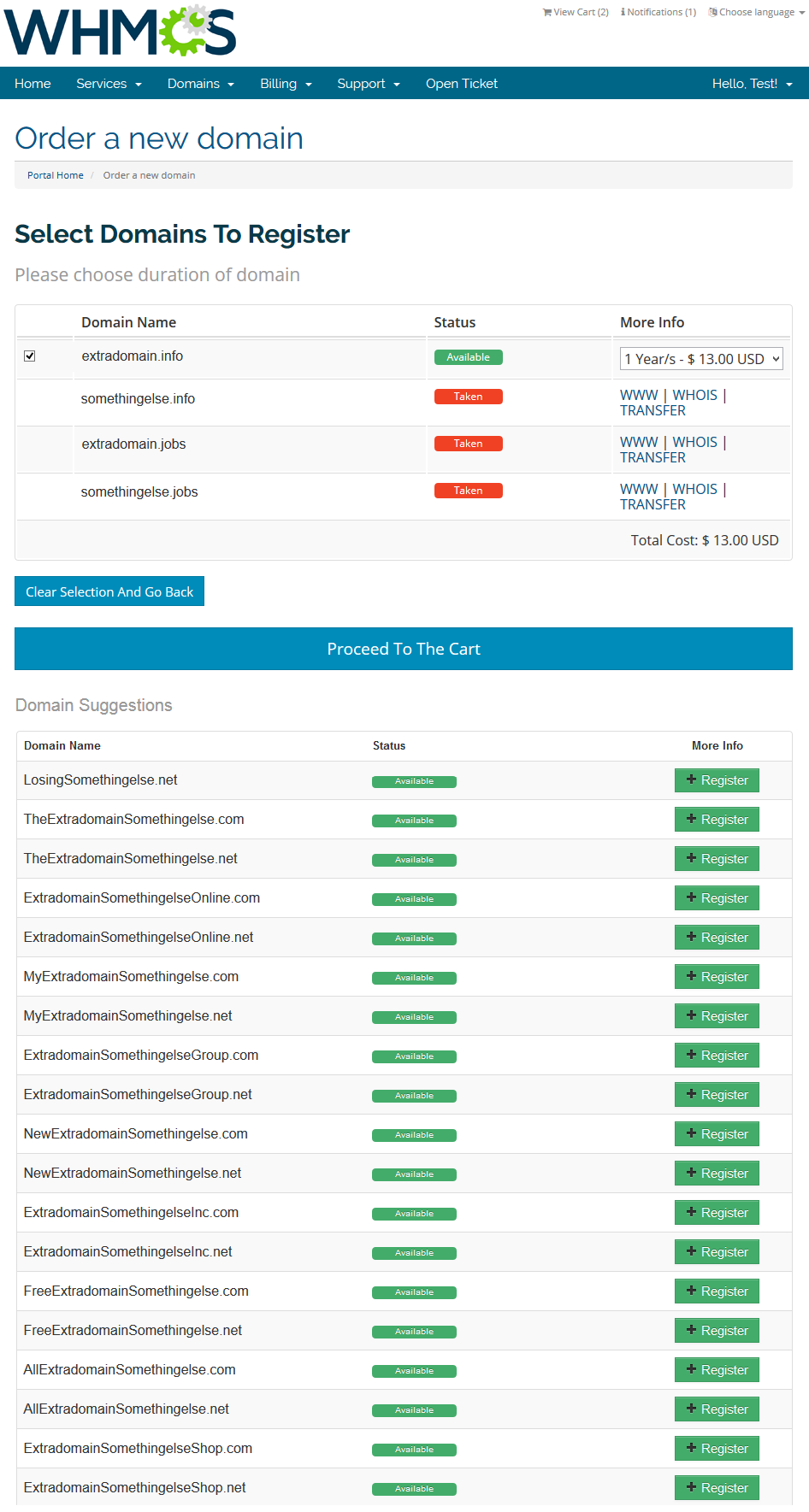Click TRANSFER for somethingelse.info
The height and width of the screenshot is (1512, 809).
click(x=653, y=410)
